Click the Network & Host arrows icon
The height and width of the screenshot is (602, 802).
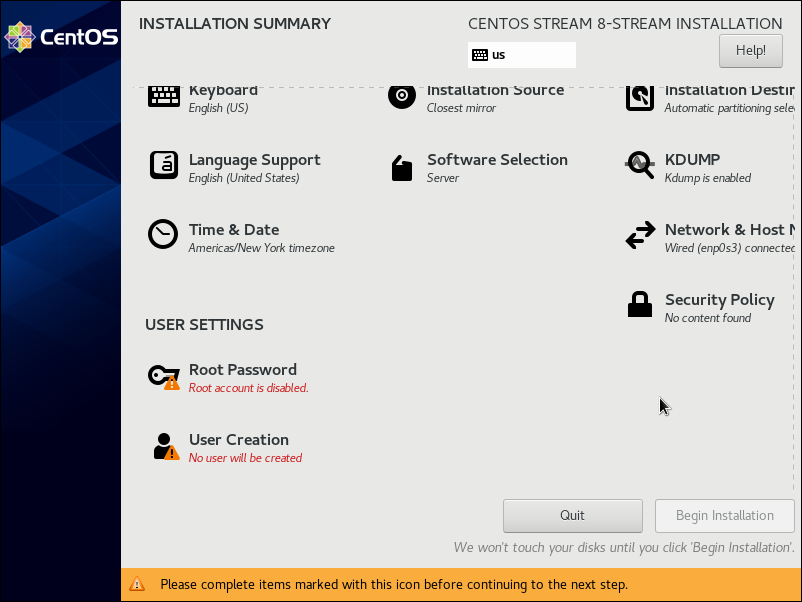(640, 236)
